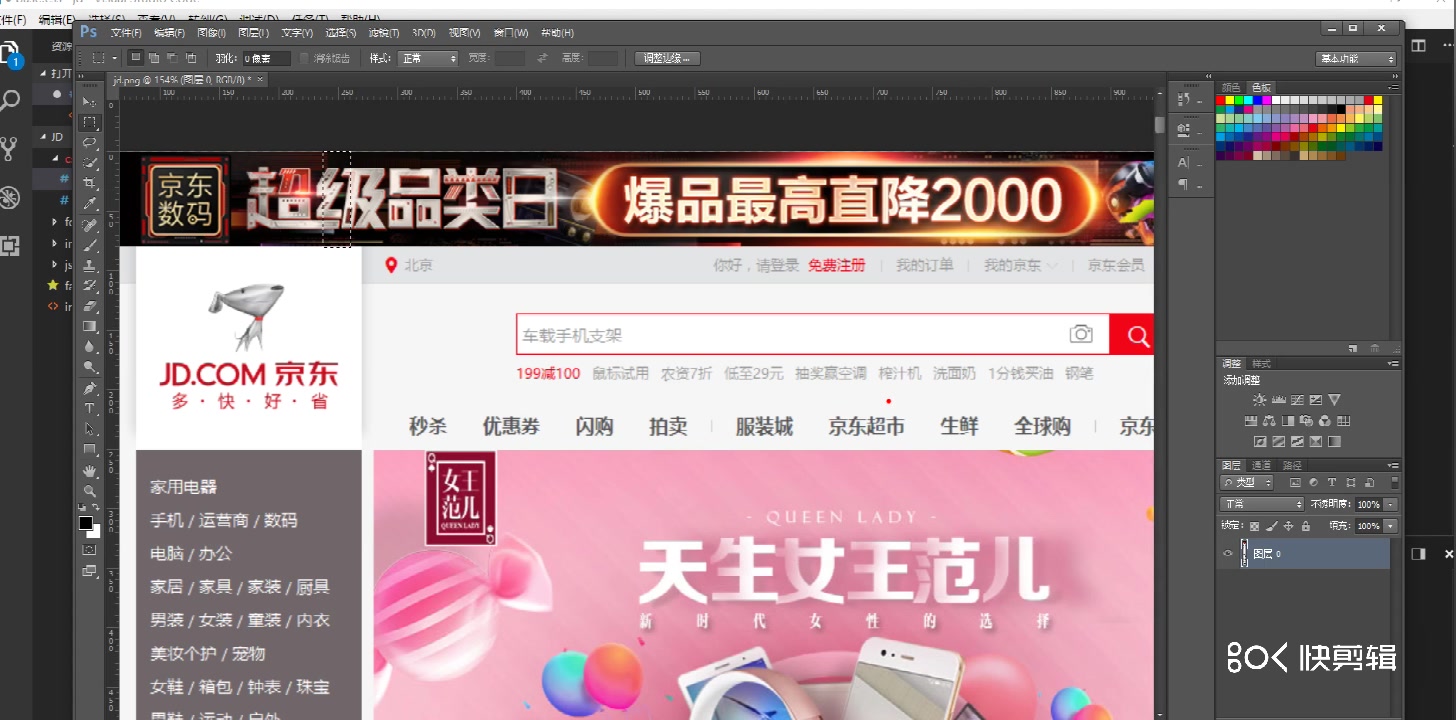The width and height of the screenshot is (1456, 720).
Task: Close the jd.png document tab
Action: click(x=260, y=79)
